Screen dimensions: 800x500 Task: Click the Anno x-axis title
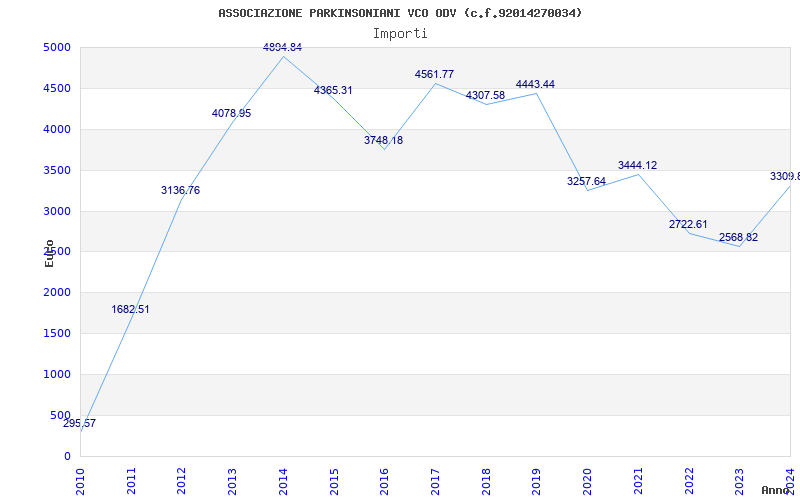[776, 490]
